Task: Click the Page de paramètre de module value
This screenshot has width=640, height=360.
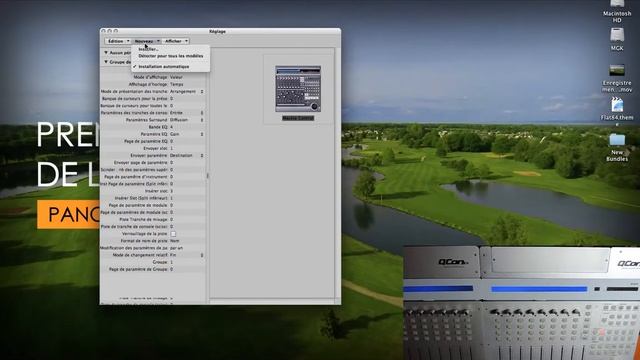Action: click(x=171, y=205)
